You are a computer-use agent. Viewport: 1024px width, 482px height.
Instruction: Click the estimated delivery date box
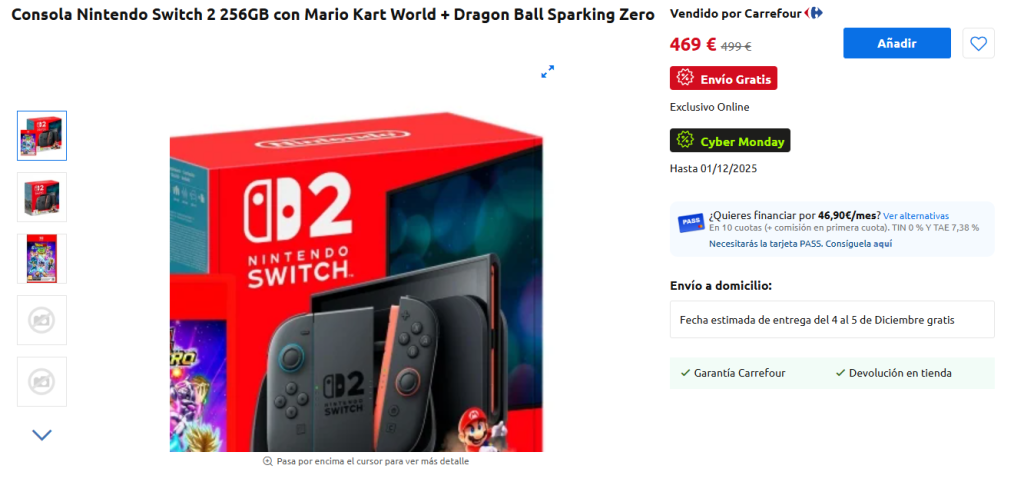832,319
